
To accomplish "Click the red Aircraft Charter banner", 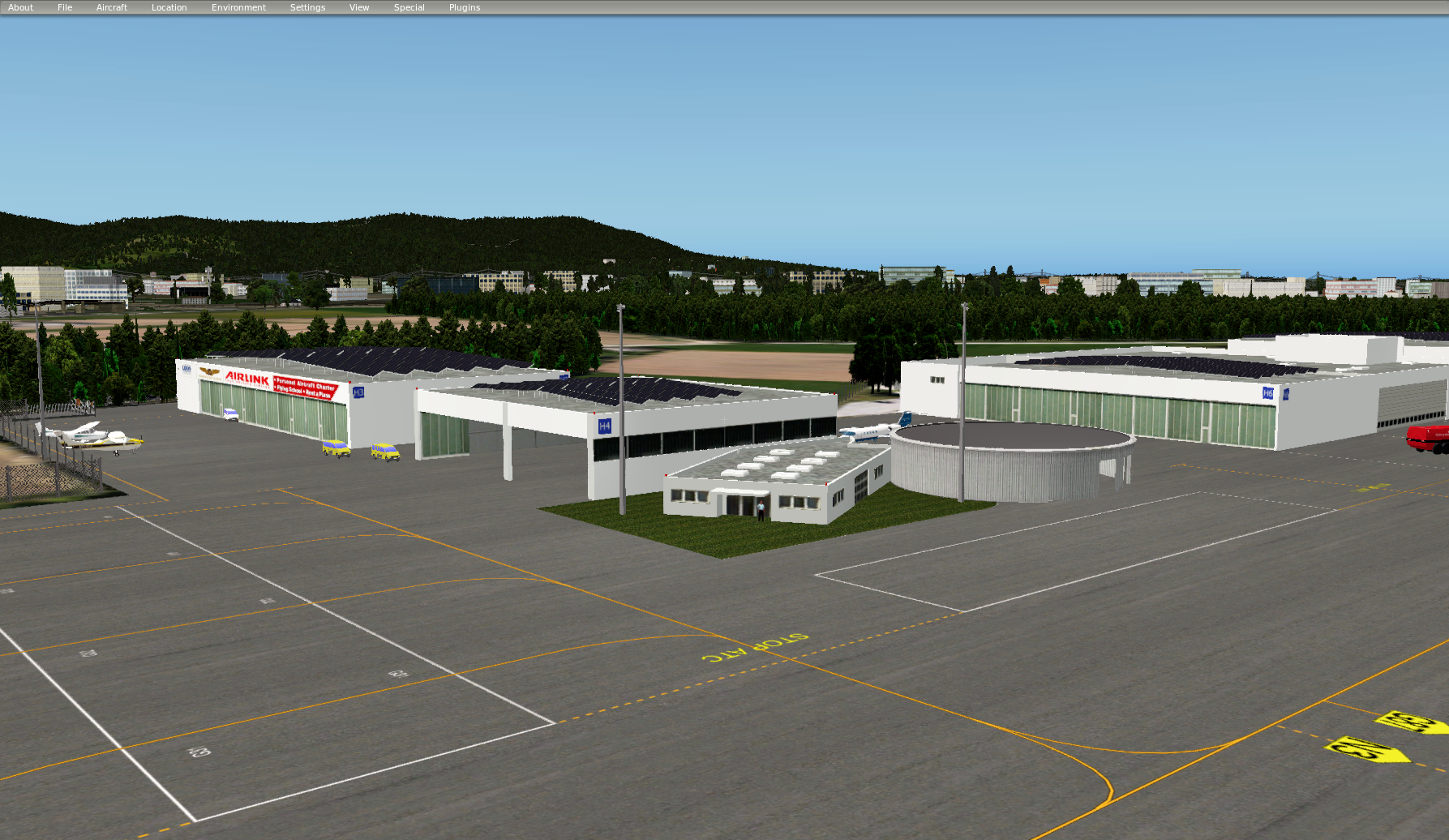I will (x=305, y=388).
